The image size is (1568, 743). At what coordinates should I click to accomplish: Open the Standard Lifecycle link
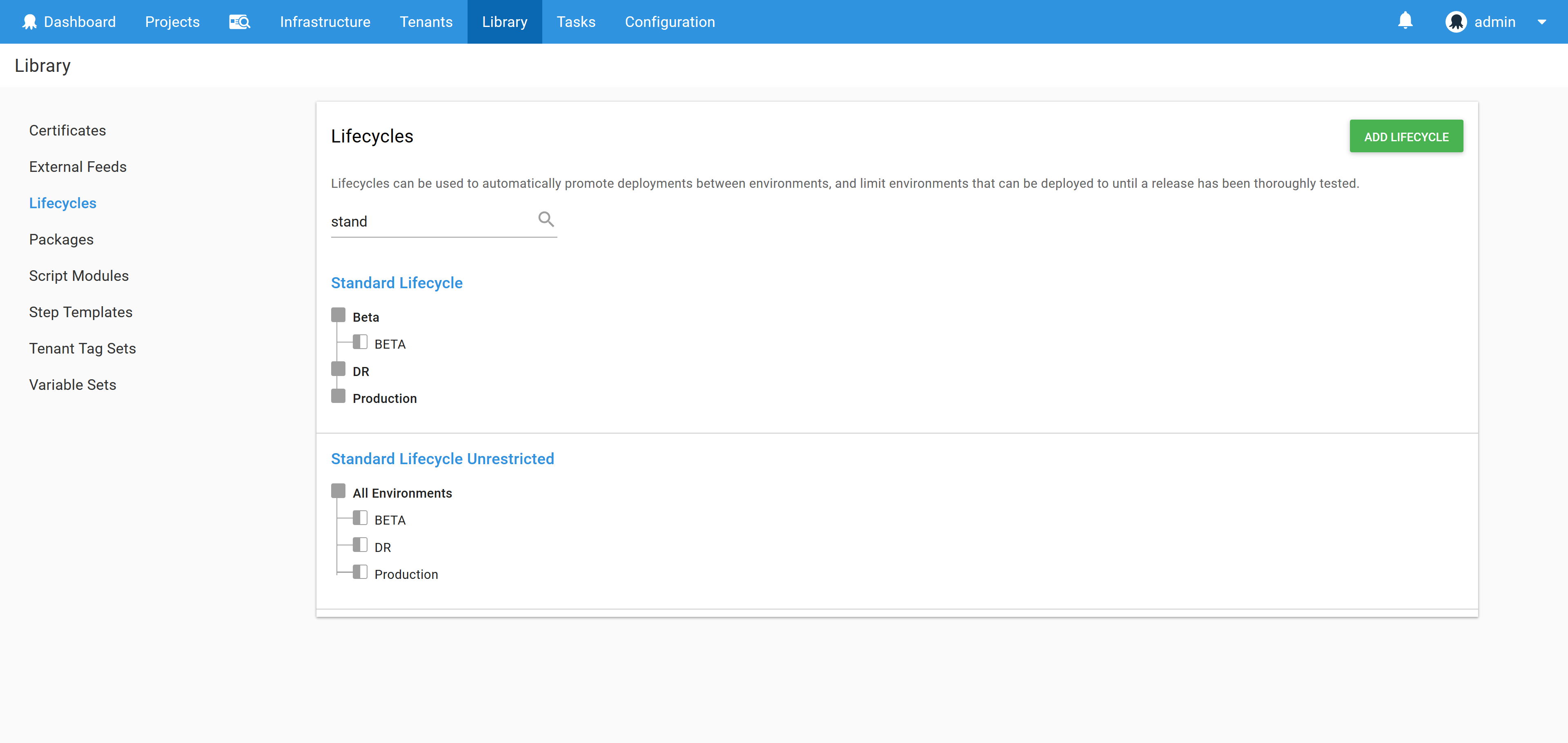click(x=396, y=283)
